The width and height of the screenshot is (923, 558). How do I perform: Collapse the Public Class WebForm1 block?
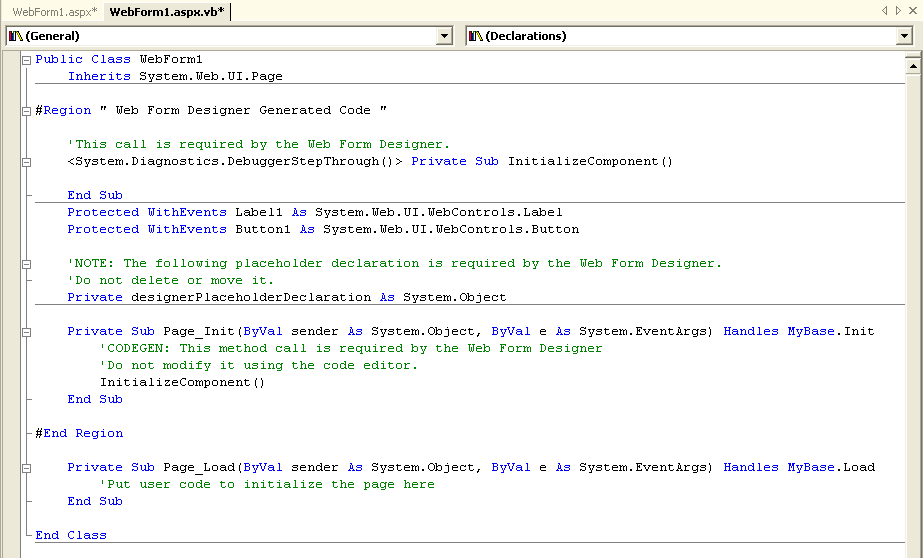26,60
